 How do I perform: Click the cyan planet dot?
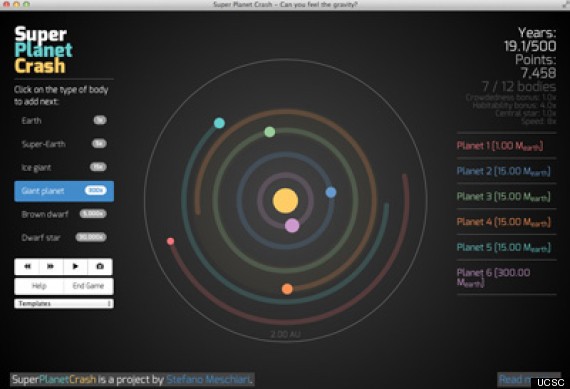[219, 123]
